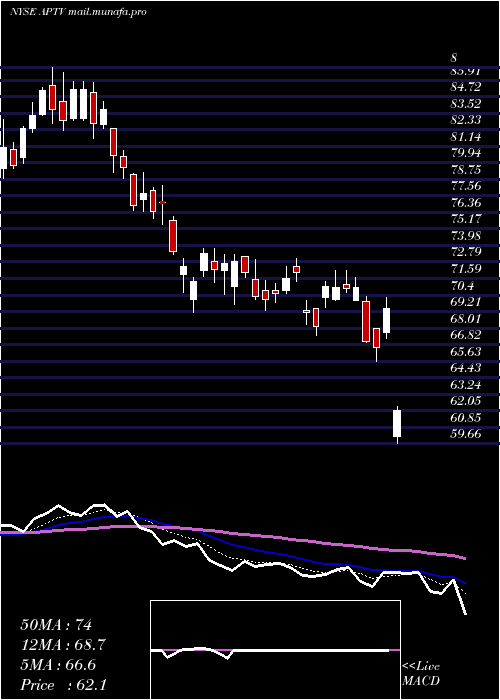Screen dimensions: 500x700
Task: Click the last white gap-down candlestick near 60.85
Action: (397, 424)
